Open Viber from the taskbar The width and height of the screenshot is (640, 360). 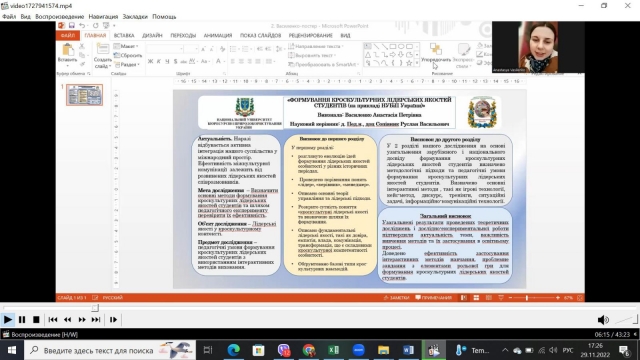[284, 350]
